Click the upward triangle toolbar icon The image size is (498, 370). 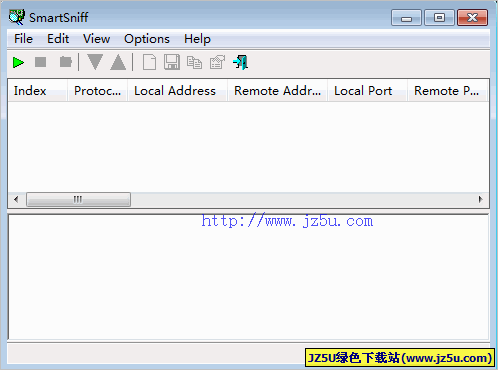tap(118, 62)
